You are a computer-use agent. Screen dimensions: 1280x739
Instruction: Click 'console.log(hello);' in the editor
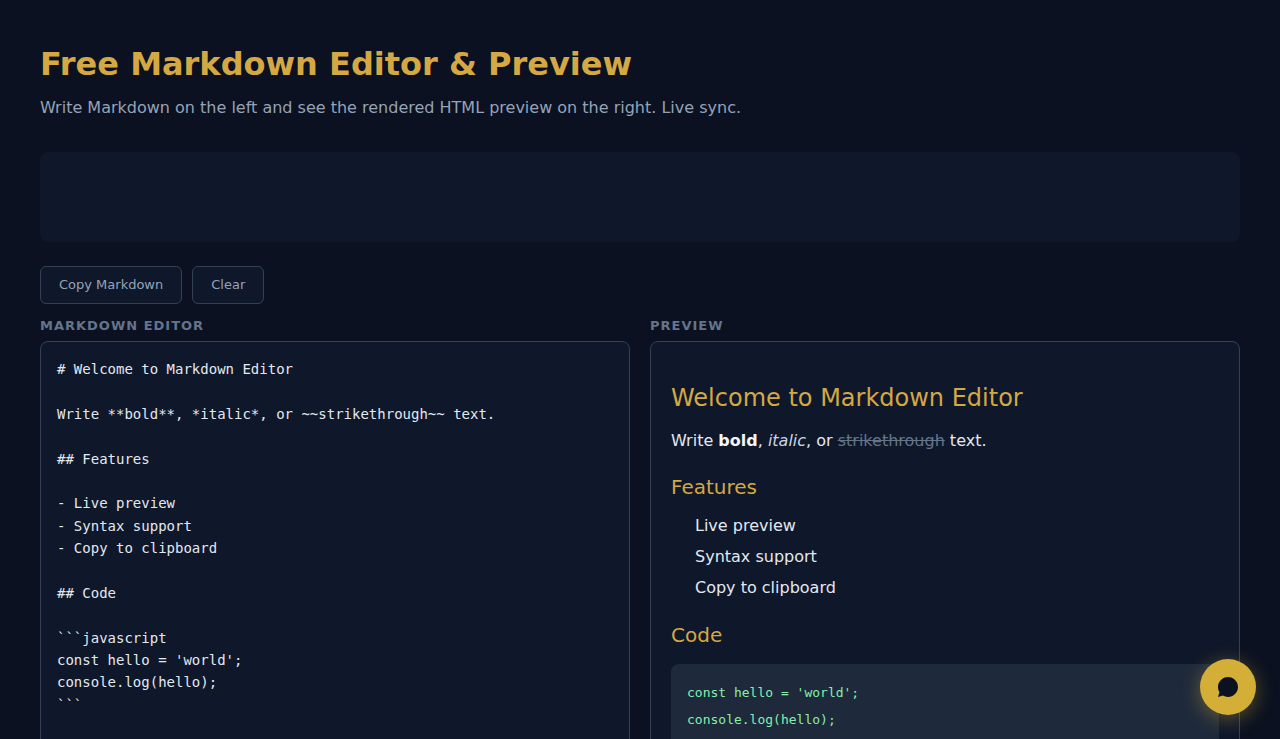click(x=137, y=682)
